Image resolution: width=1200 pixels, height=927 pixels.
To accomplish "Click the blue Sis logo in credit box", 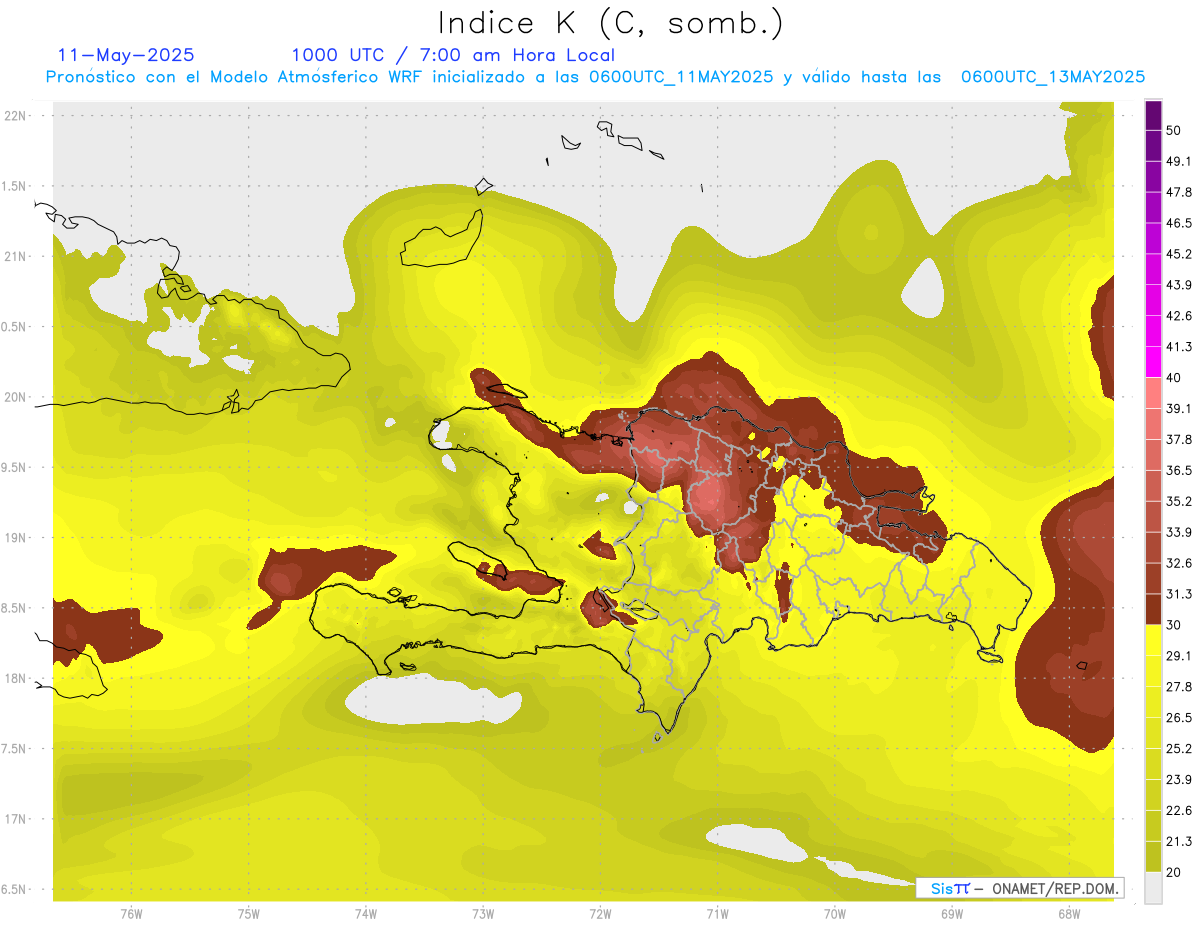I will [x=950, y=888].
